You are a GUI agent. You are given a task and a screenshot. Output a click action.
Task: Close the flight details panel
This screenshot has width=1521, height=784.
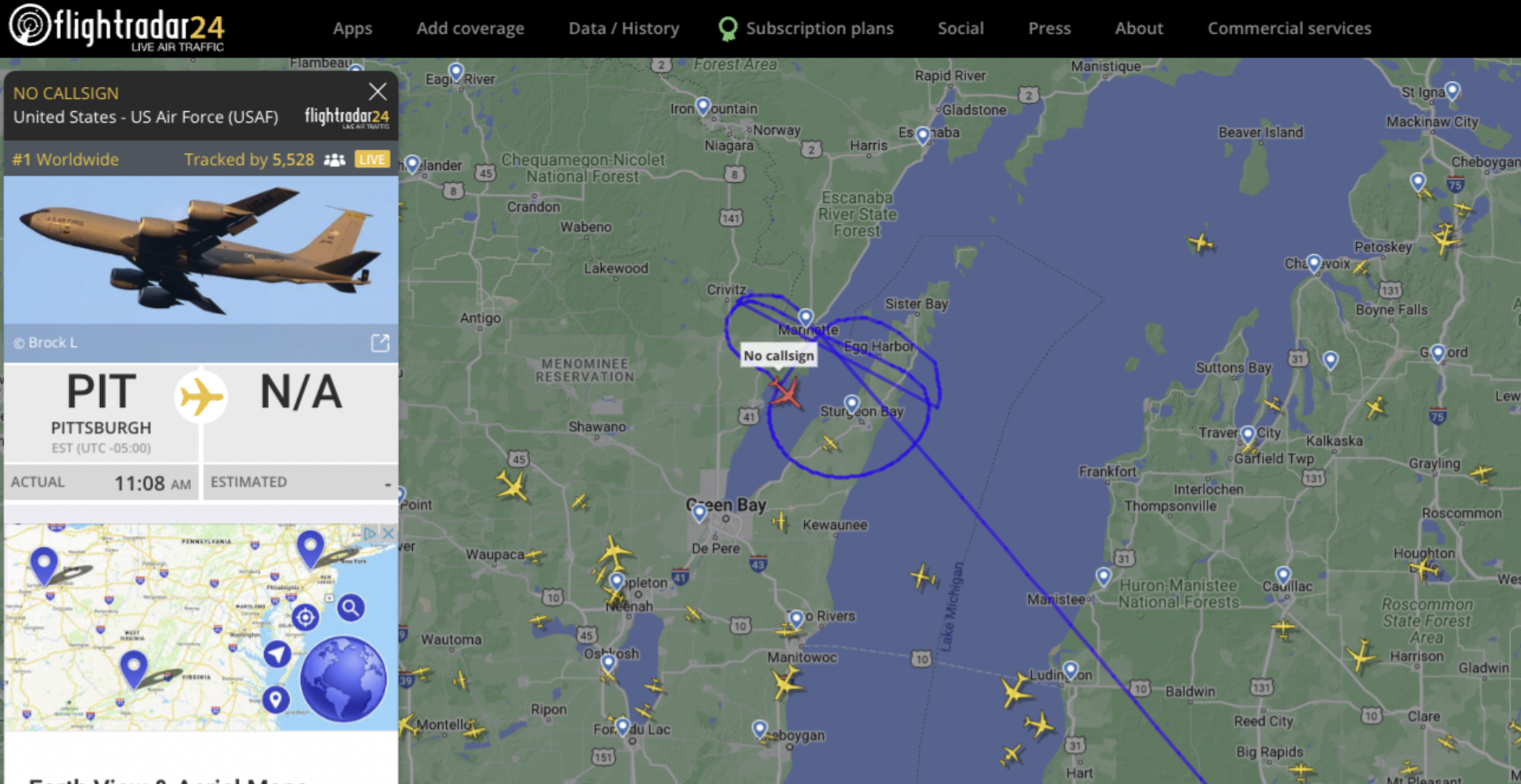pos(377,92)
